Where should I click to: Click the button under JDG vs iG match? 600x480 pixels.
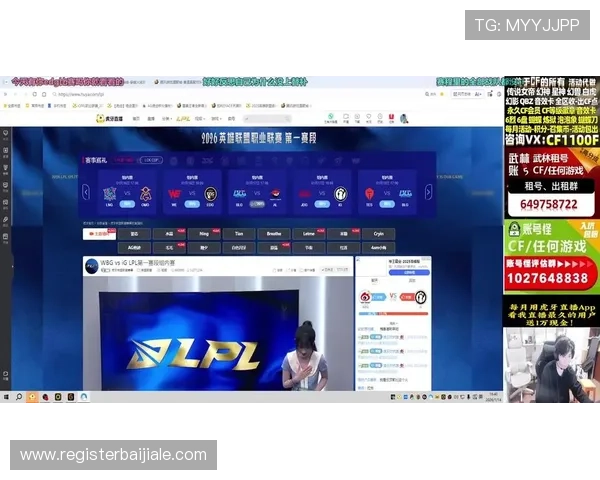tap(322, 204)
